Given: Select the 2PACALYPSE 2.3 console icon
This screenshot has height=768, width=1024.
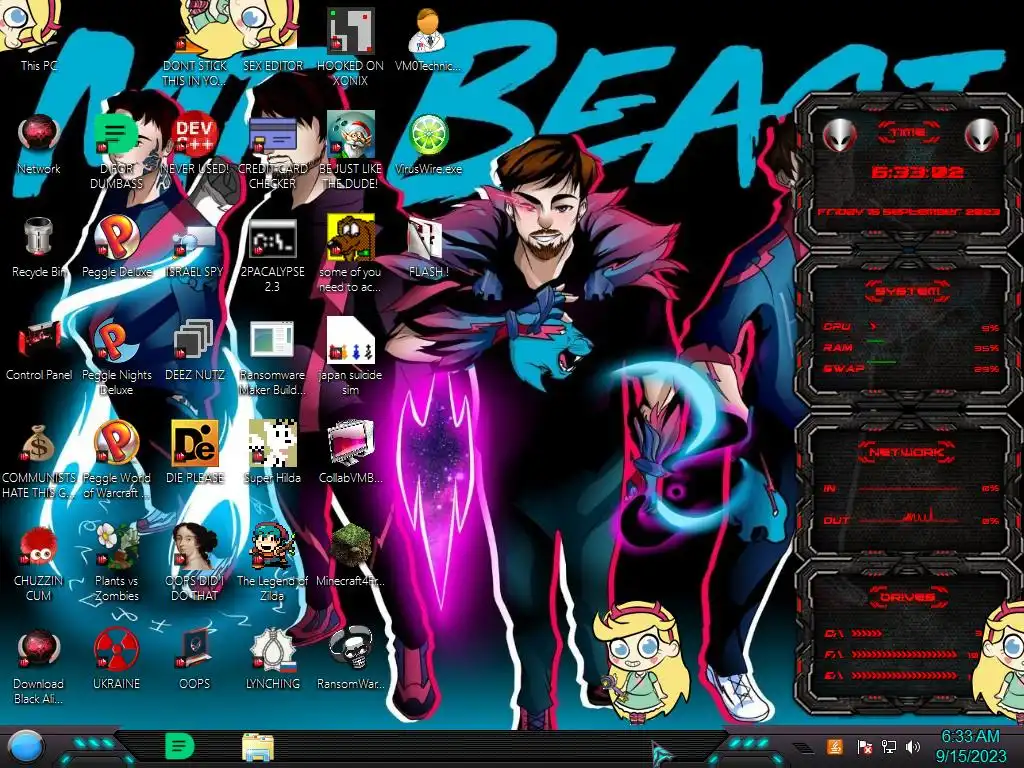Looking at the screenshot, I should [x=272, y=253].
